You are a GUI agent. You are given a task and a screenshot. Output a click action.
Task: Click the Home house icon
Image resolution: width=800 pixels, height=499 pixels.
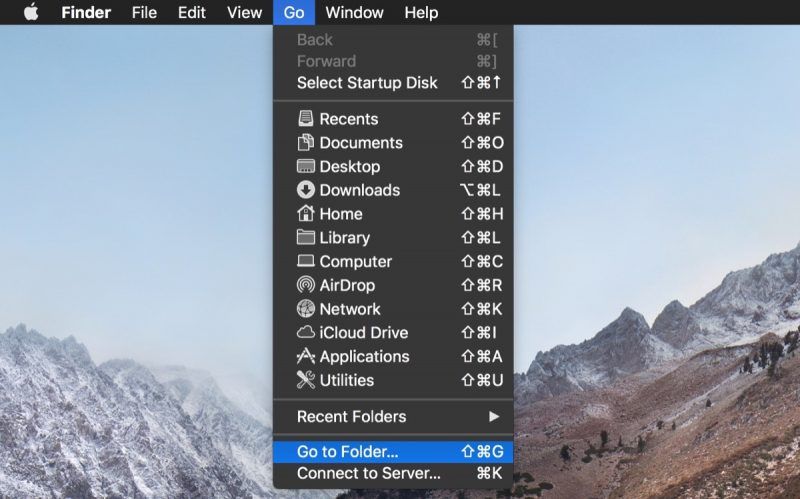pos(306,214)
